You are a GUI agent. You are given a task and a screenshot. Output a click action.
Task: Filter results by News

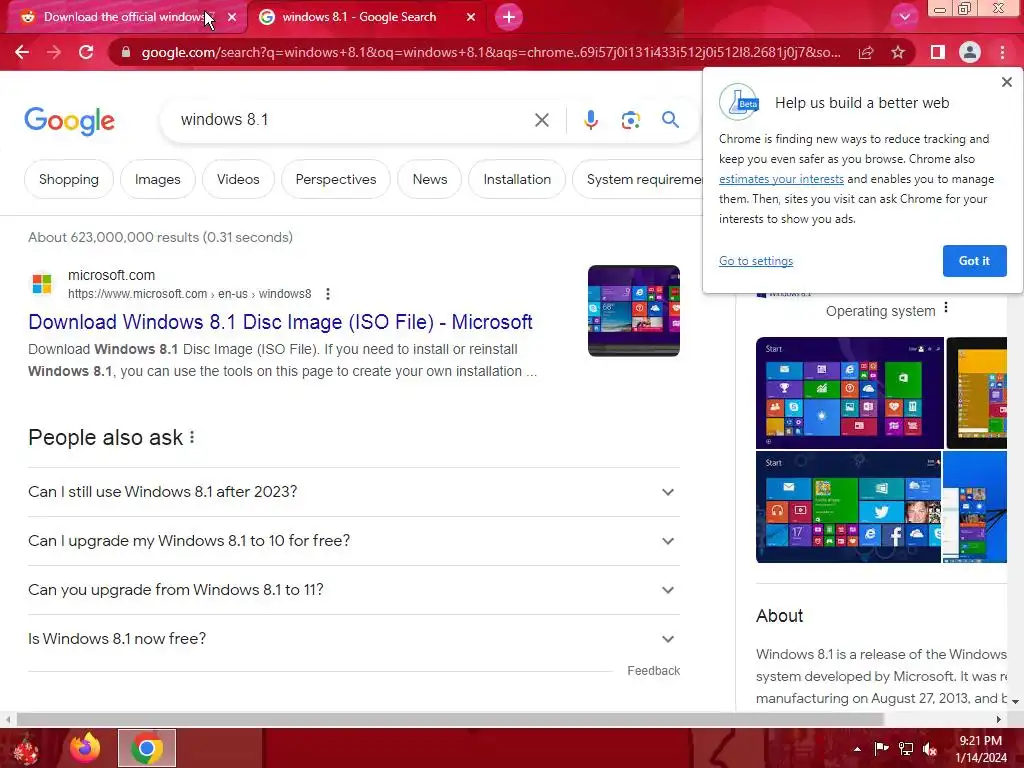click(x=430, y=179)
